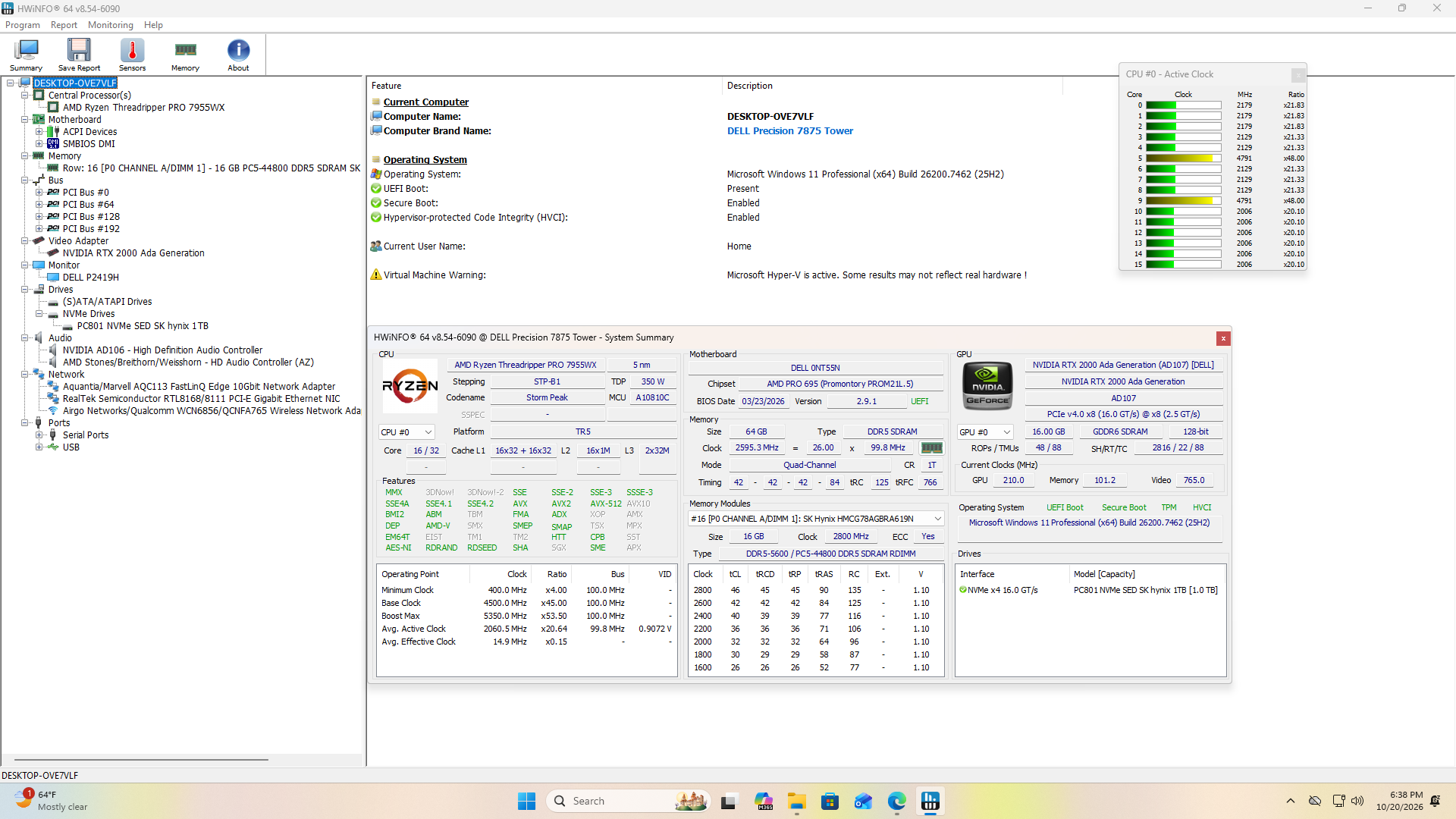Select AMD Ryzen Threadripper PRO 7955WX tree item
This screenshot has height=819, width=1456.
(143, 108)
